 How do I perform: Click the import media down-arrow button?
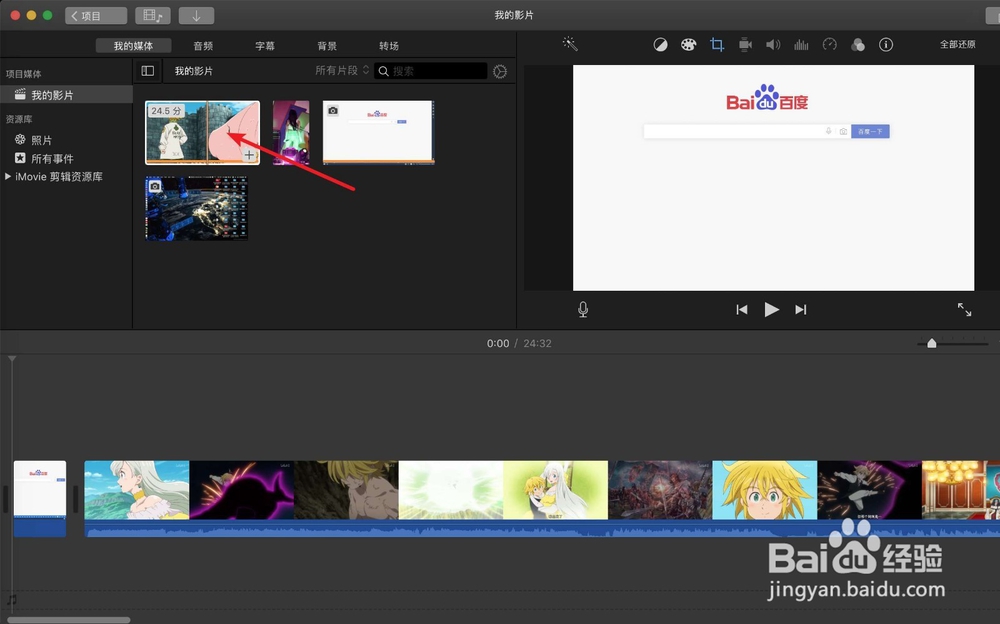196,15
